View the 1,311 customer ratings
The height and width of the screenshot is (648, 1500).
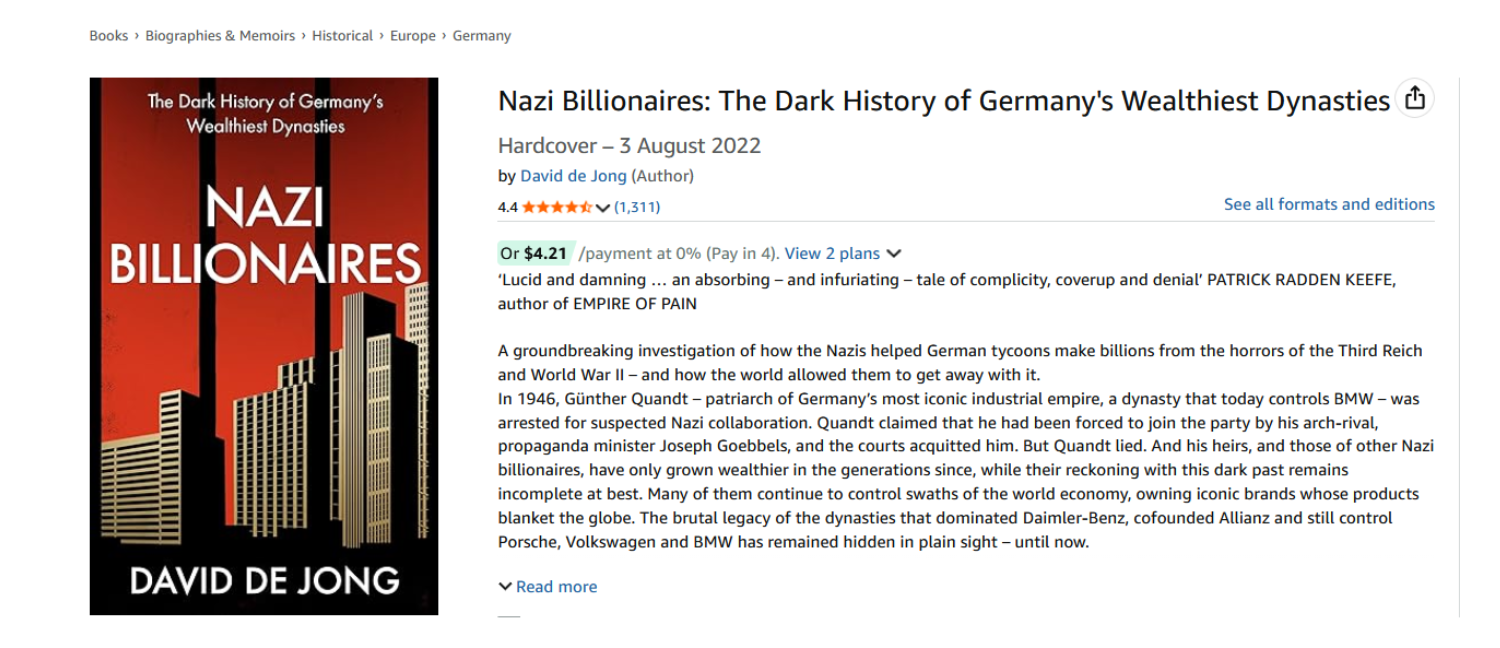point(637,208)
